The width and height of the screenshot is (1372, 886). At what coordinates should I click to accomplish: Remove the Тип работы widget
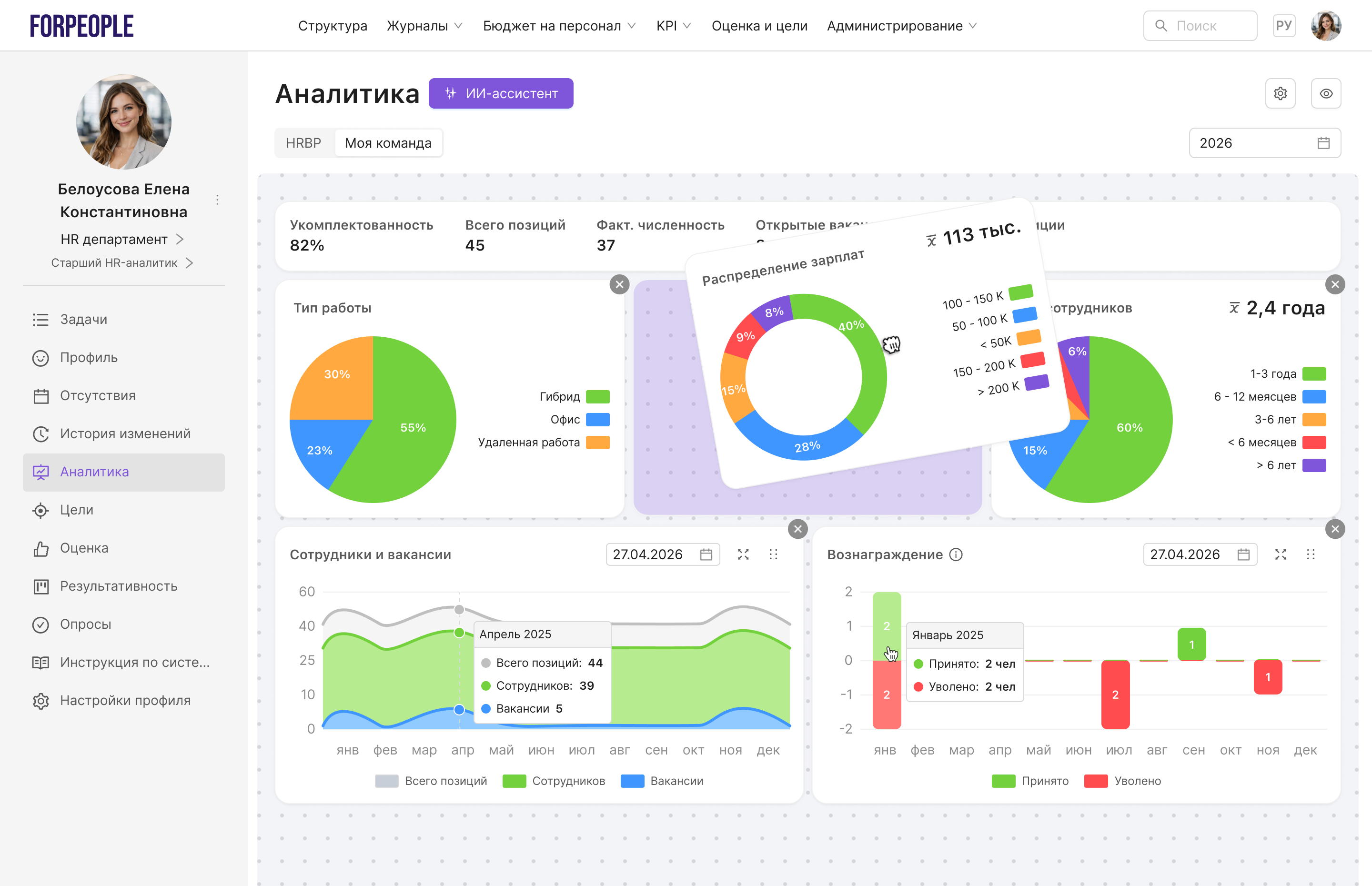[619, 284]
